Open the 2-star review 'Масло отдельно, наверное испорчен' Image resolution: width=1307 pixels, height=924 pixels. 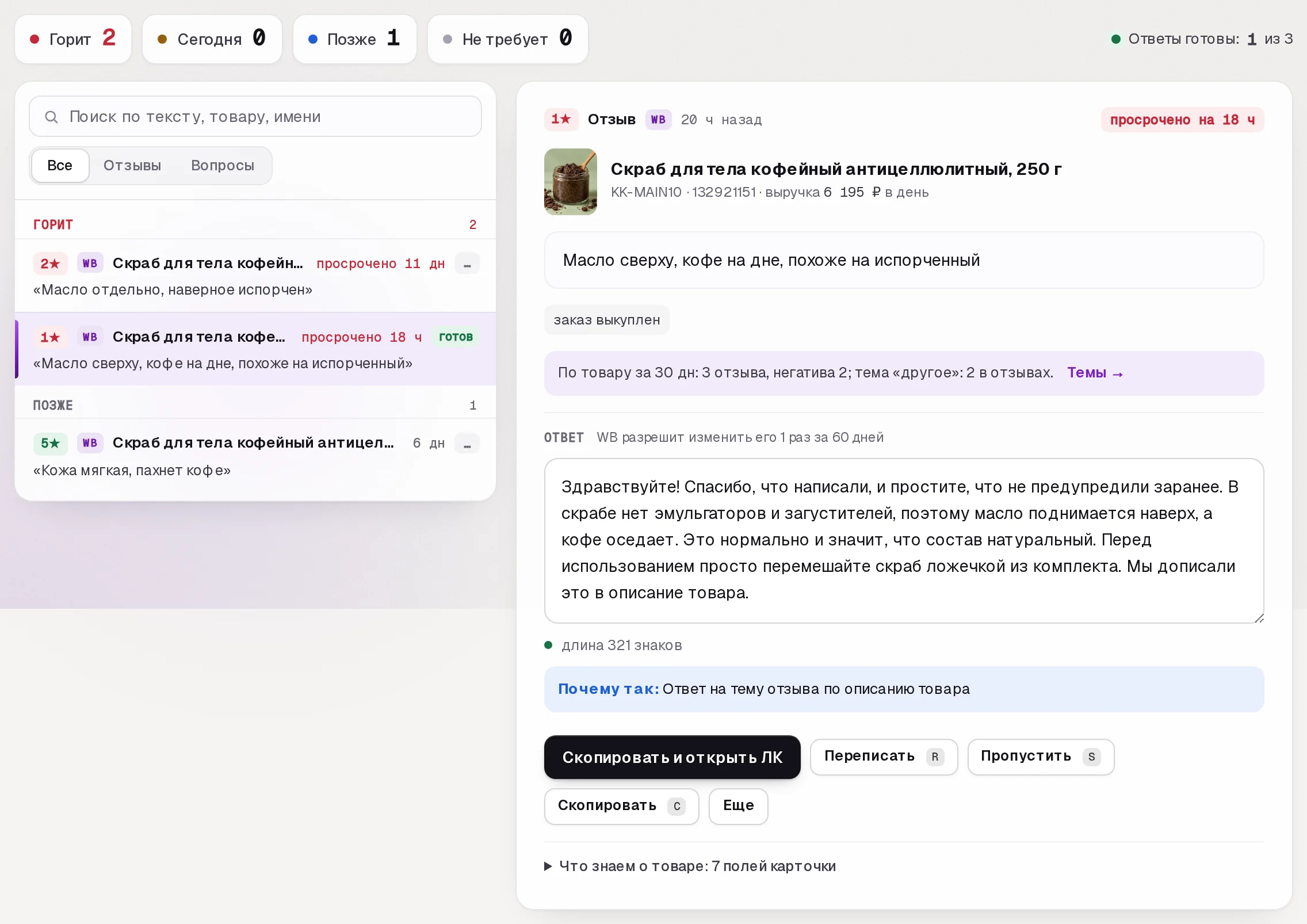tap(255, 276)
